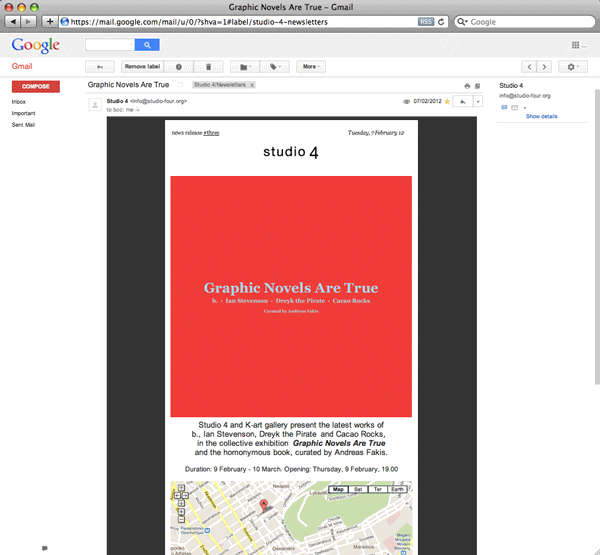600x555 pixels.
Task: Go forward with the browser forward arrow
Action: pyautogui.click(x=28, y=21)
